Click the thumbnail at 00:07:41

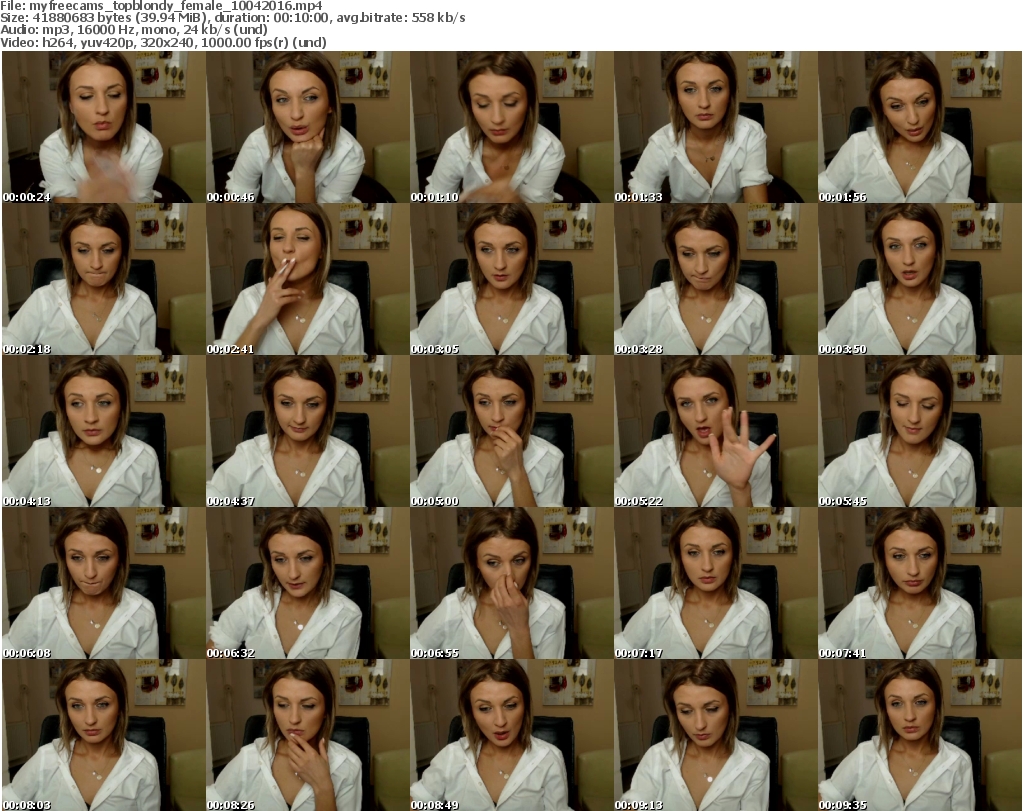click(919, 583)
